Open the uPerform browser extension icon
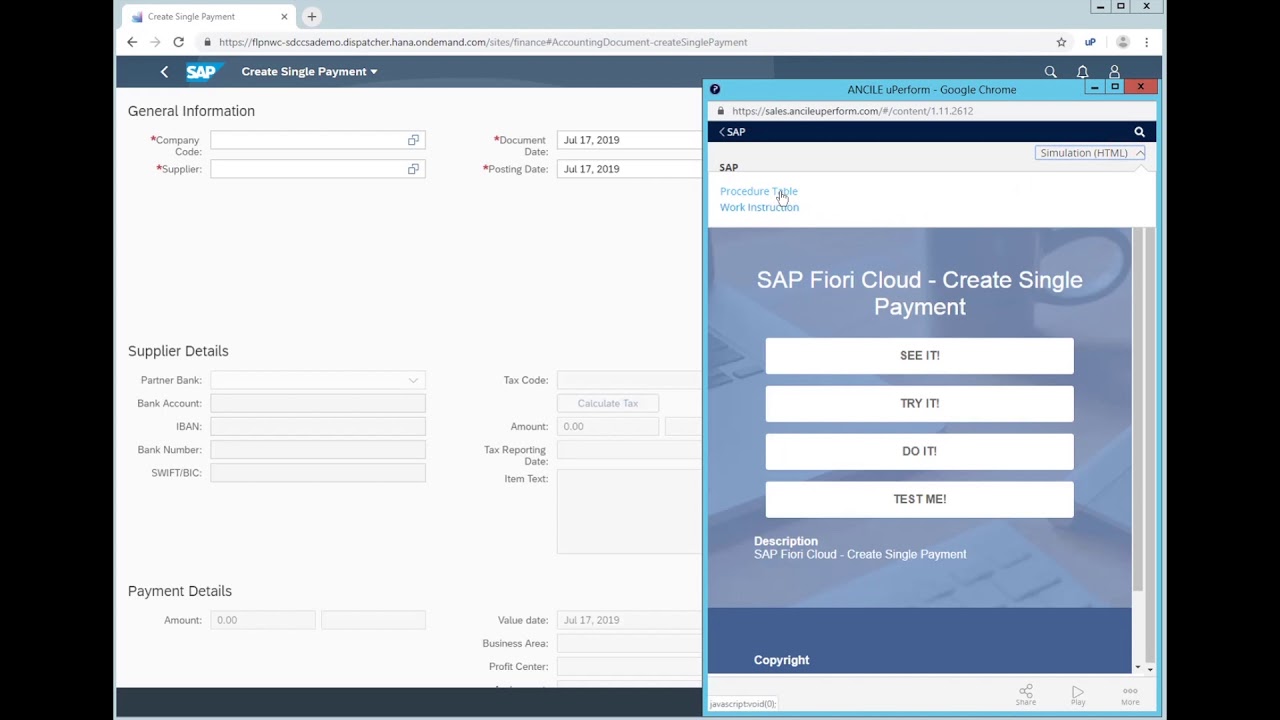1280x720 pixels. (1090, 42)
